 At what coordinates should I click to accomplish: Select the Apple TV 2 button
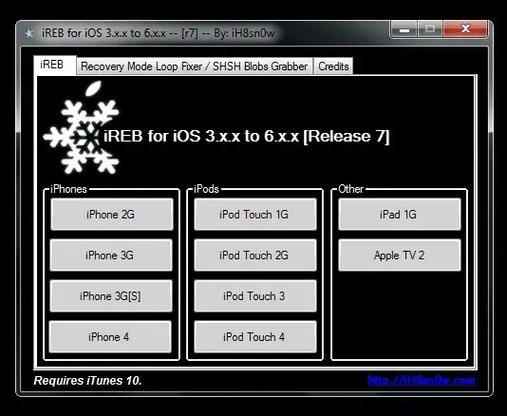(x=400, y=255)
